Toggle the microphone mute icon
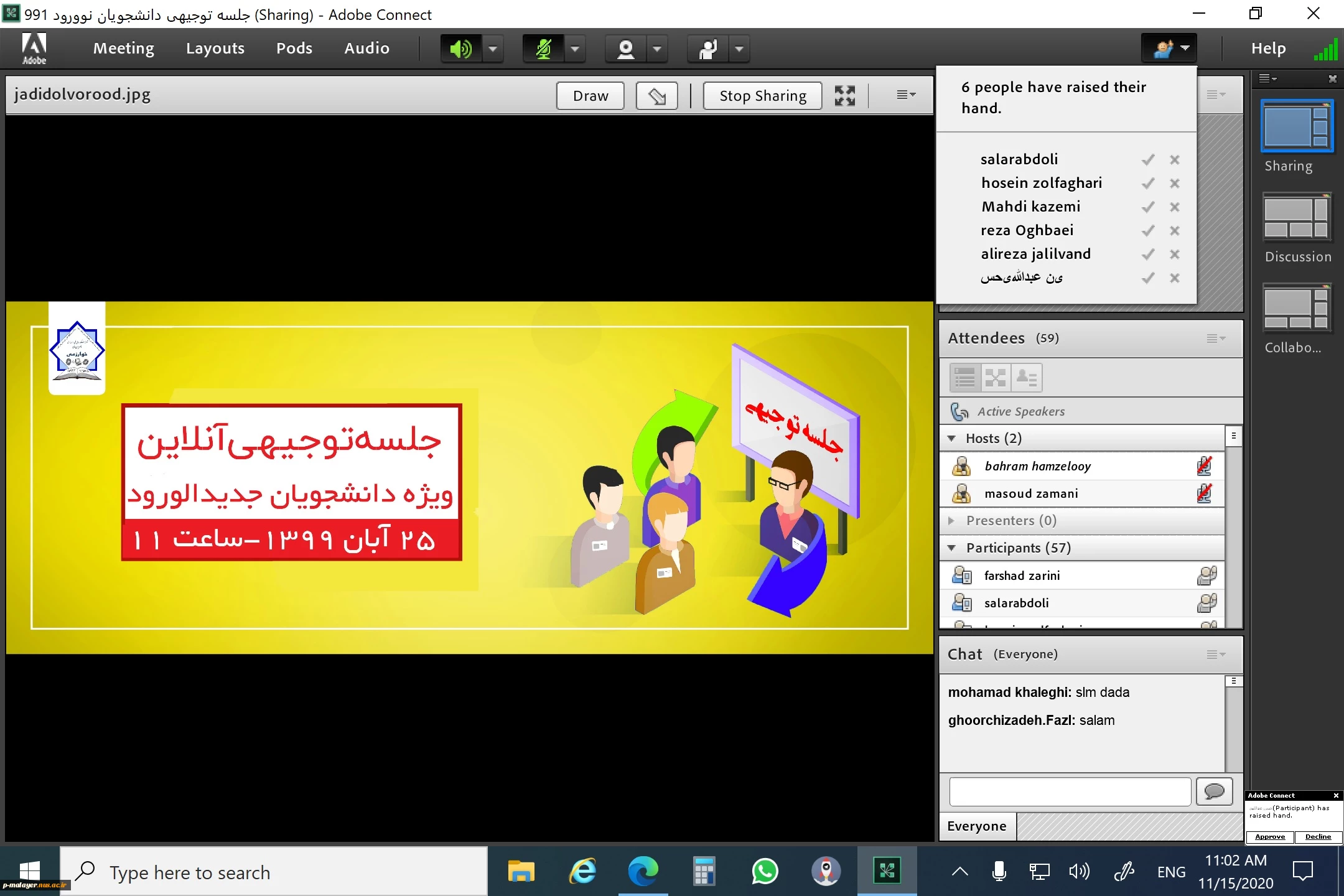Image resolution: width=1344 pixels, height=896 pixels. click(x=543, y=49)
